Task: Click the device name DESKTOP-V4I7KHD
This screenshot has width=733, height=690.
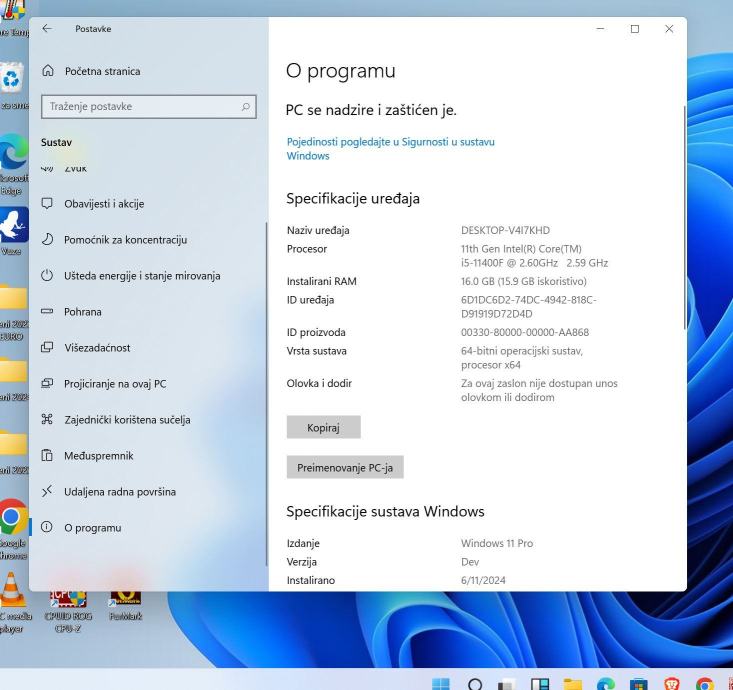Action: click(x=505, y=230)
